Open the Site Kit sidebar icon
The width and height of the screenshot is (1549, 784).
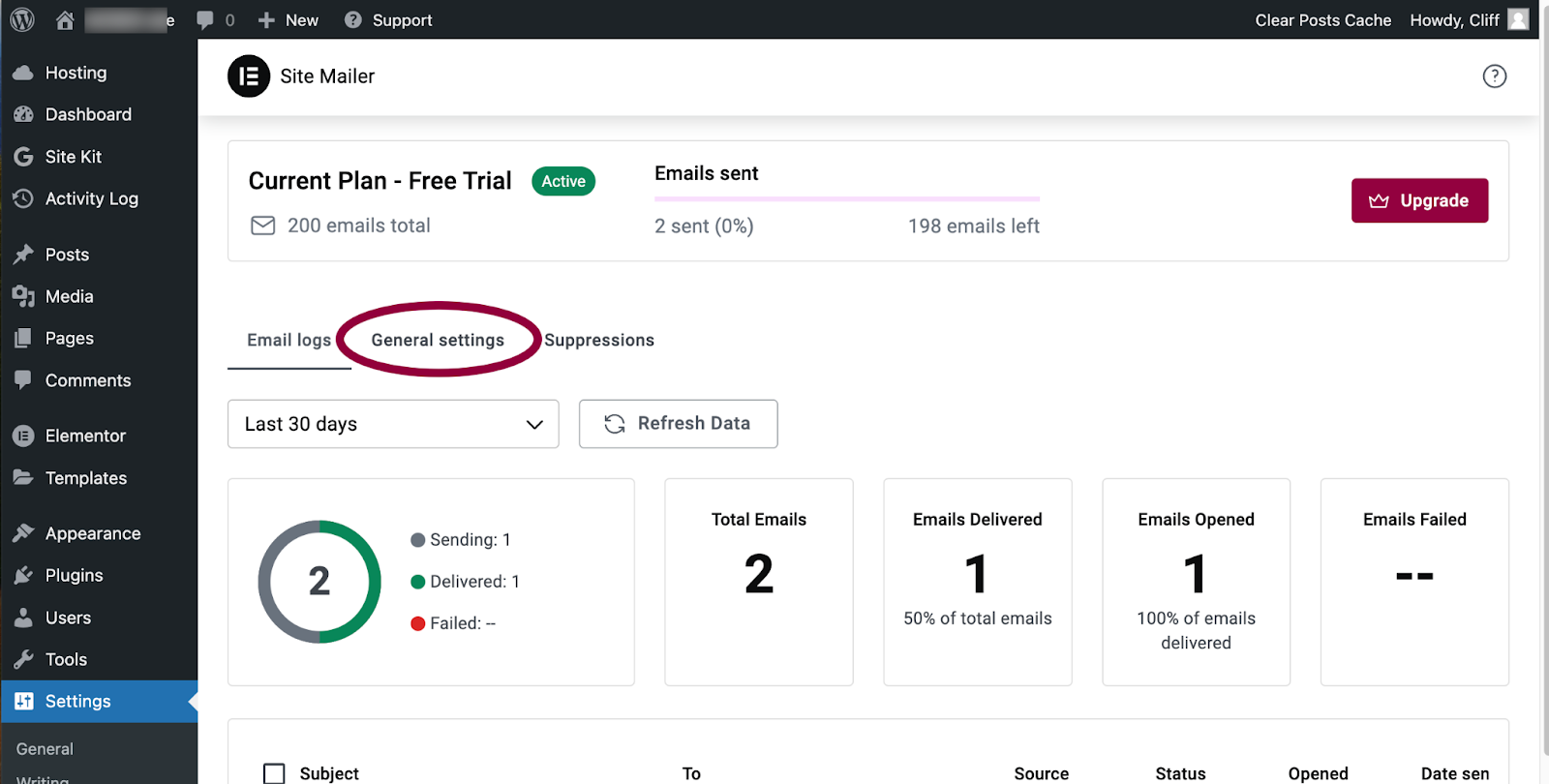[x=23, y=157]
